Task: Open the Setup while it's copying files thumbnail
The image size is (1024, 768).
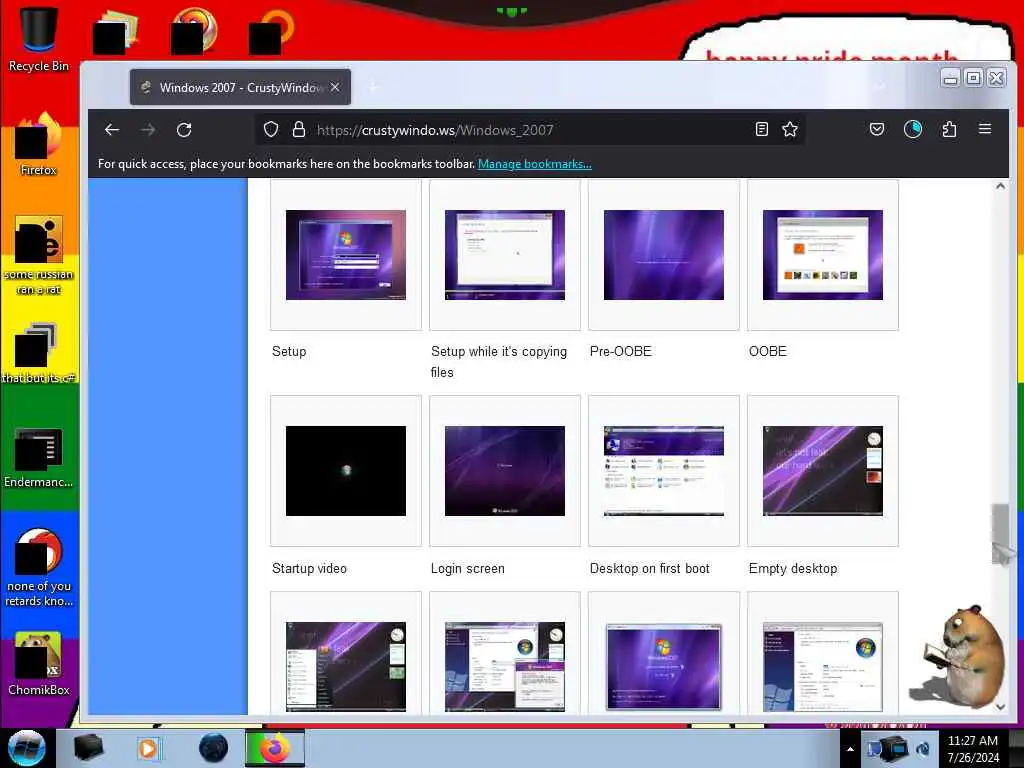Action: 505,255
